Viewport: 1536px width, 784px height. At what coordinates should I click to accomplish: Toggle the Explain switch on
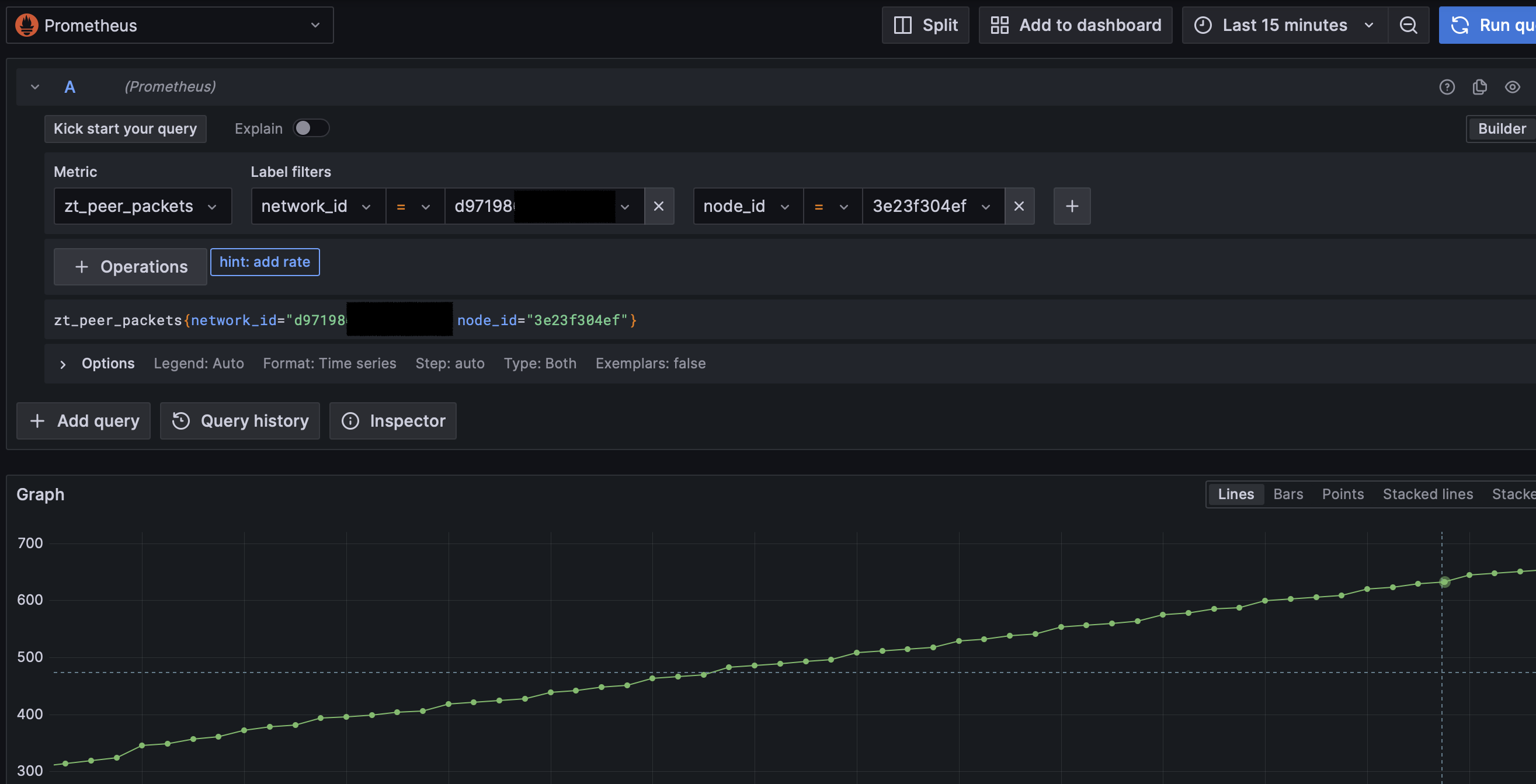coord(311,128)
